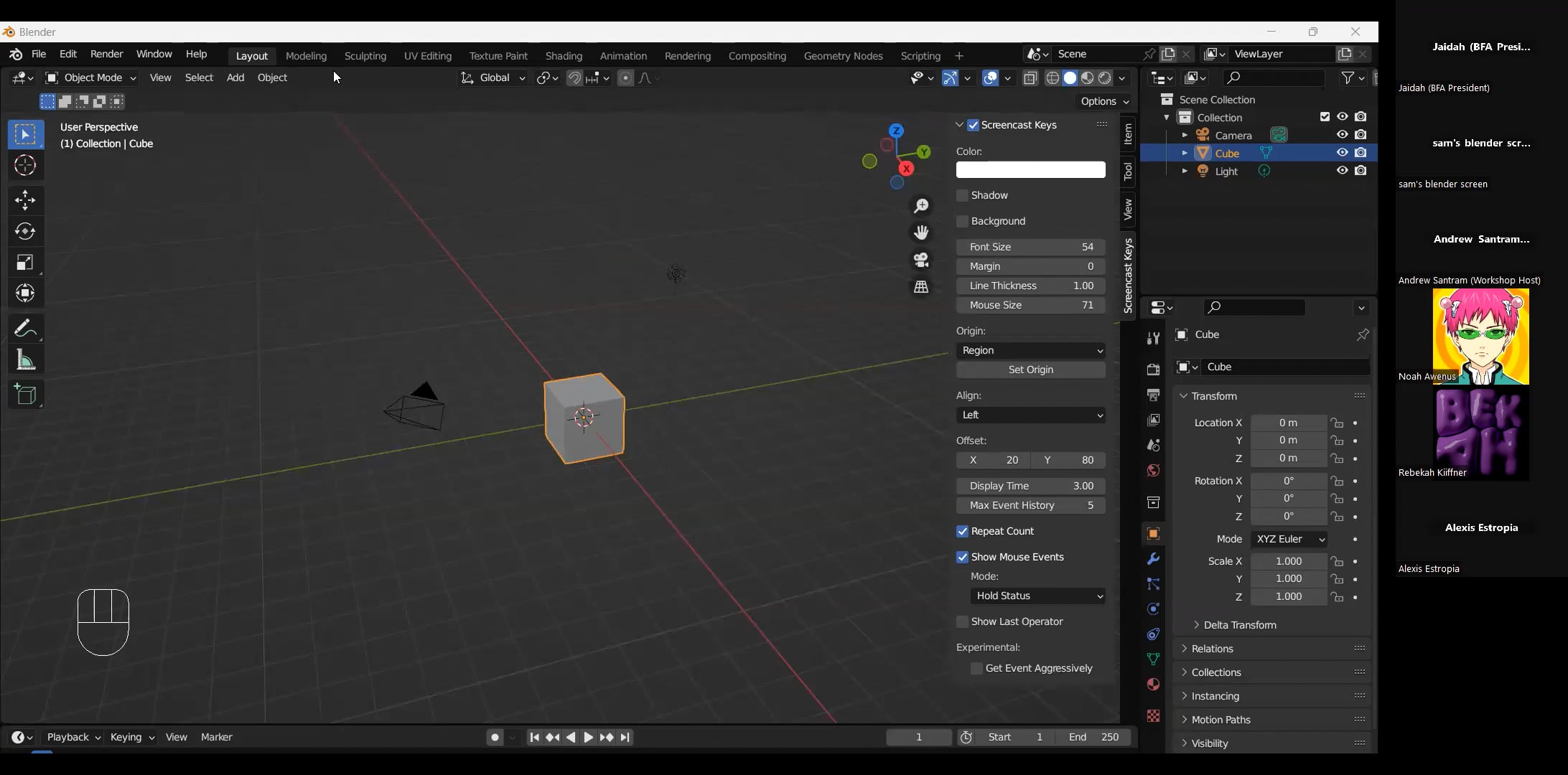1568x775 pixels.
Task: Open the Modifiers wrench properties tab
Action: (x=1153, y=559)
